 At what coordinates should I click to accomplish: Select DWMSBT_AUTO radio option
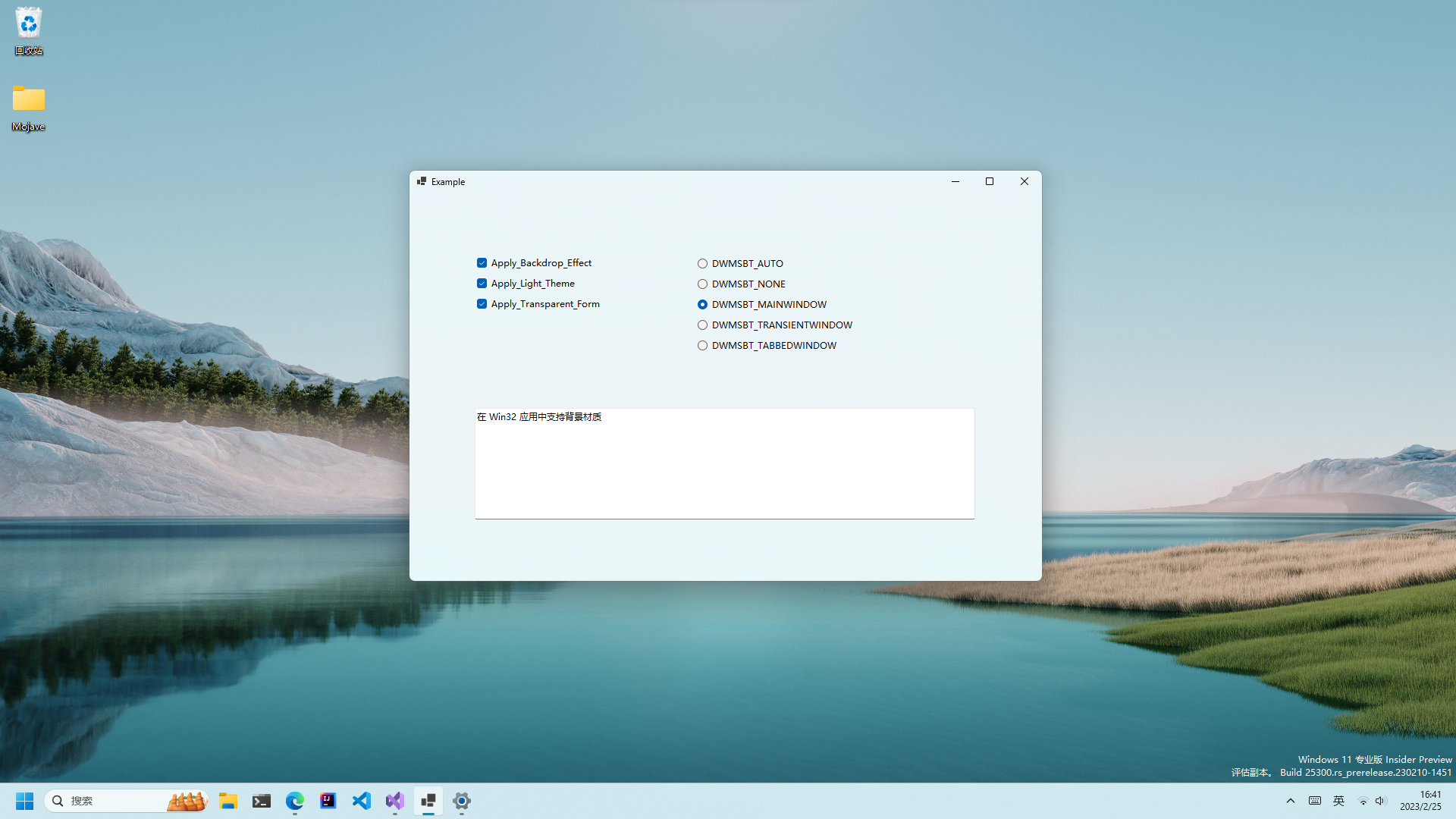[x=702, y=264]
